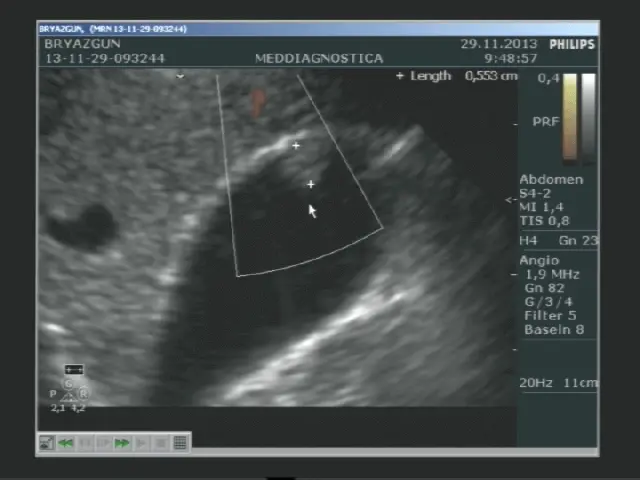Click the grayed-out stop button
This screenshot has width=640, height=480.
[x=160, y=443]
